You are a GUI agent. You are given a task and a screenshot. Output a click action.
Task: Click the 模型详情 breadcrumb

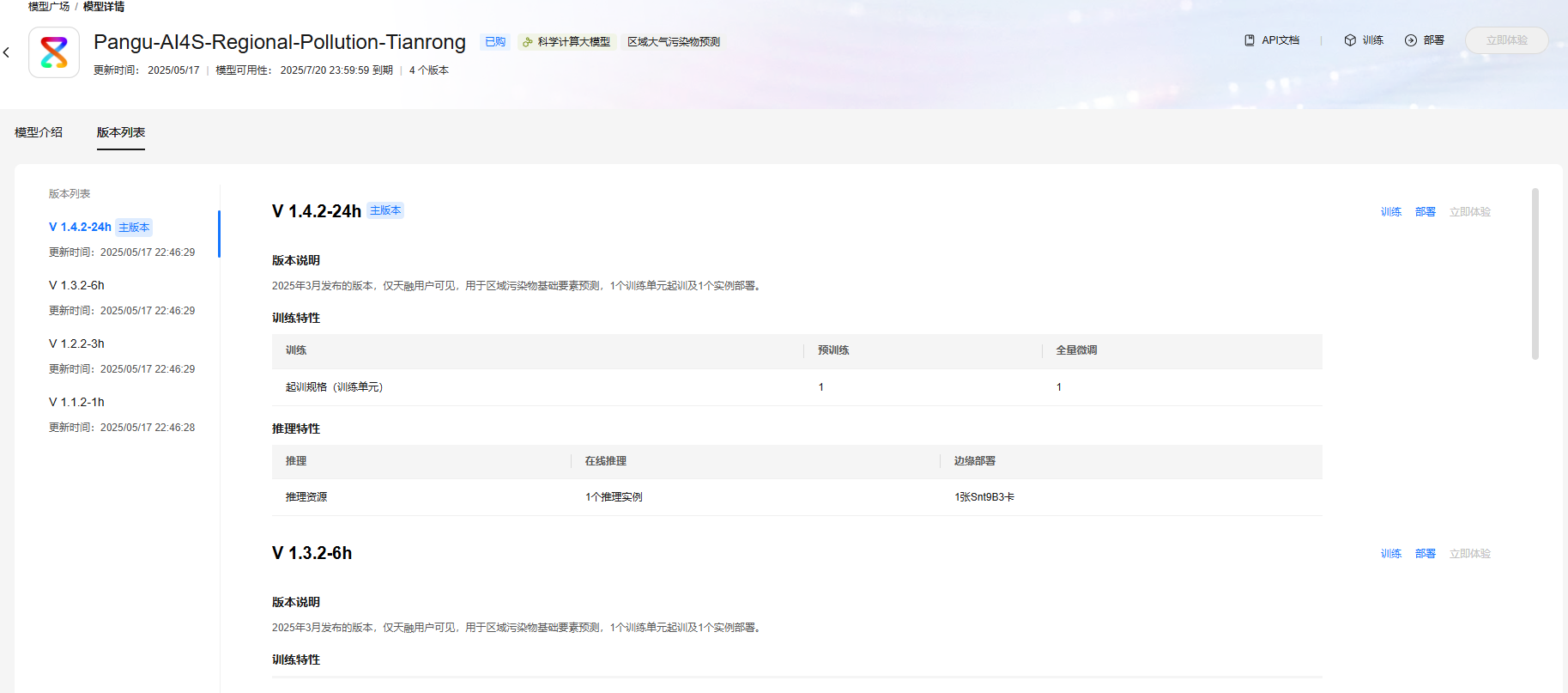pos(104,6)
